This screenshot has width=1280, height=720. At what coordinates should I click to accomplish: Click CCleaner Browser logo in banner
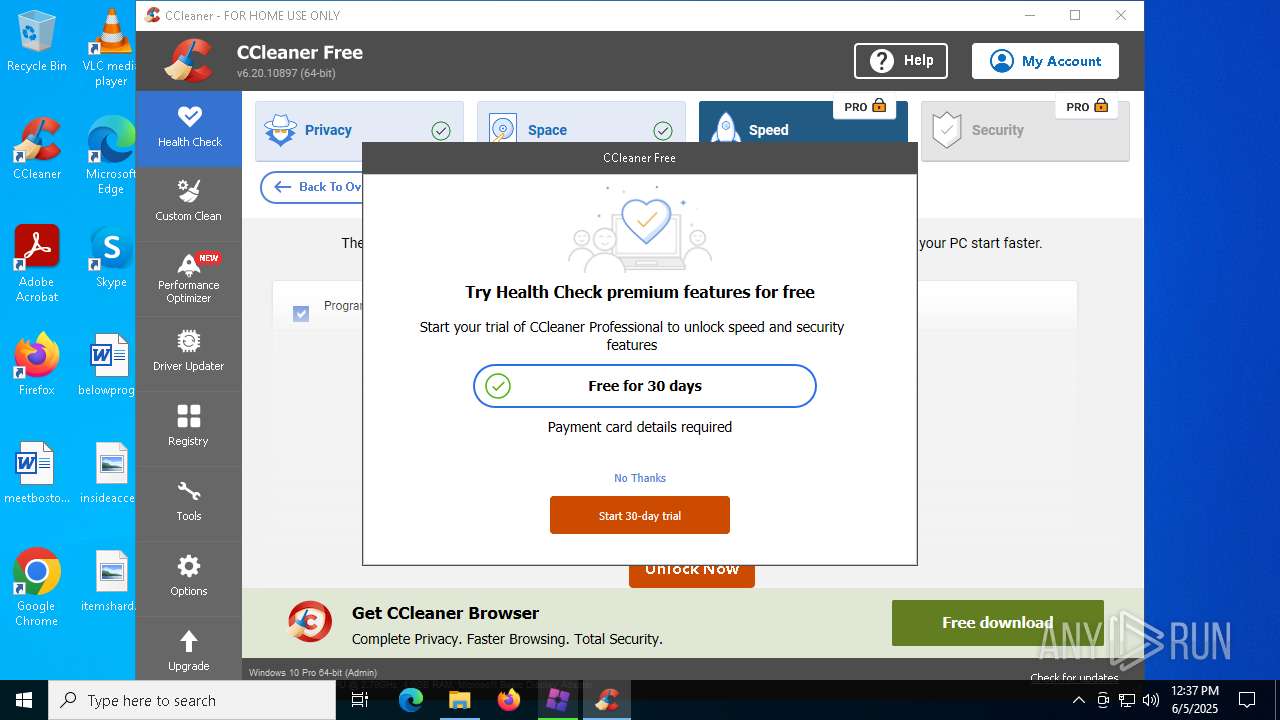pos(309,622)
